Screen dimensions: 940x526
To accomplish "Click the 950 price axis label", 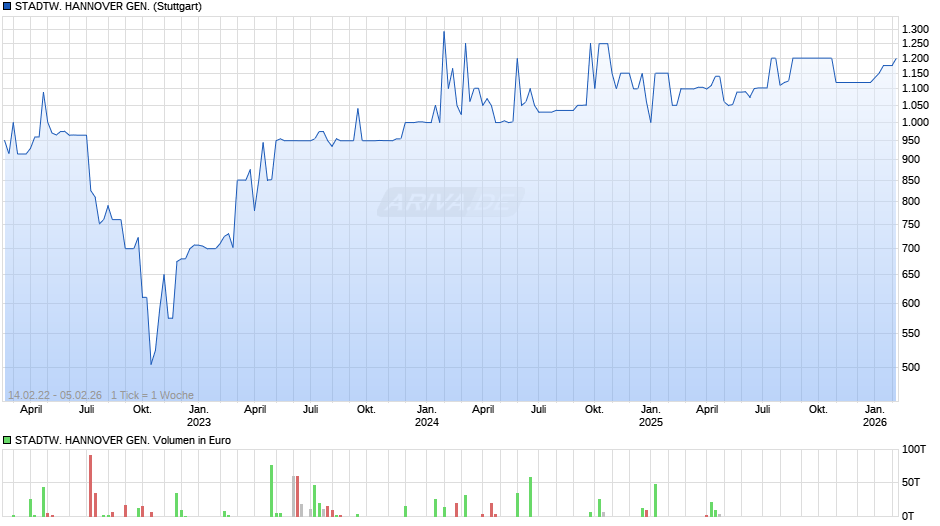I will click(x=911, y=140).
